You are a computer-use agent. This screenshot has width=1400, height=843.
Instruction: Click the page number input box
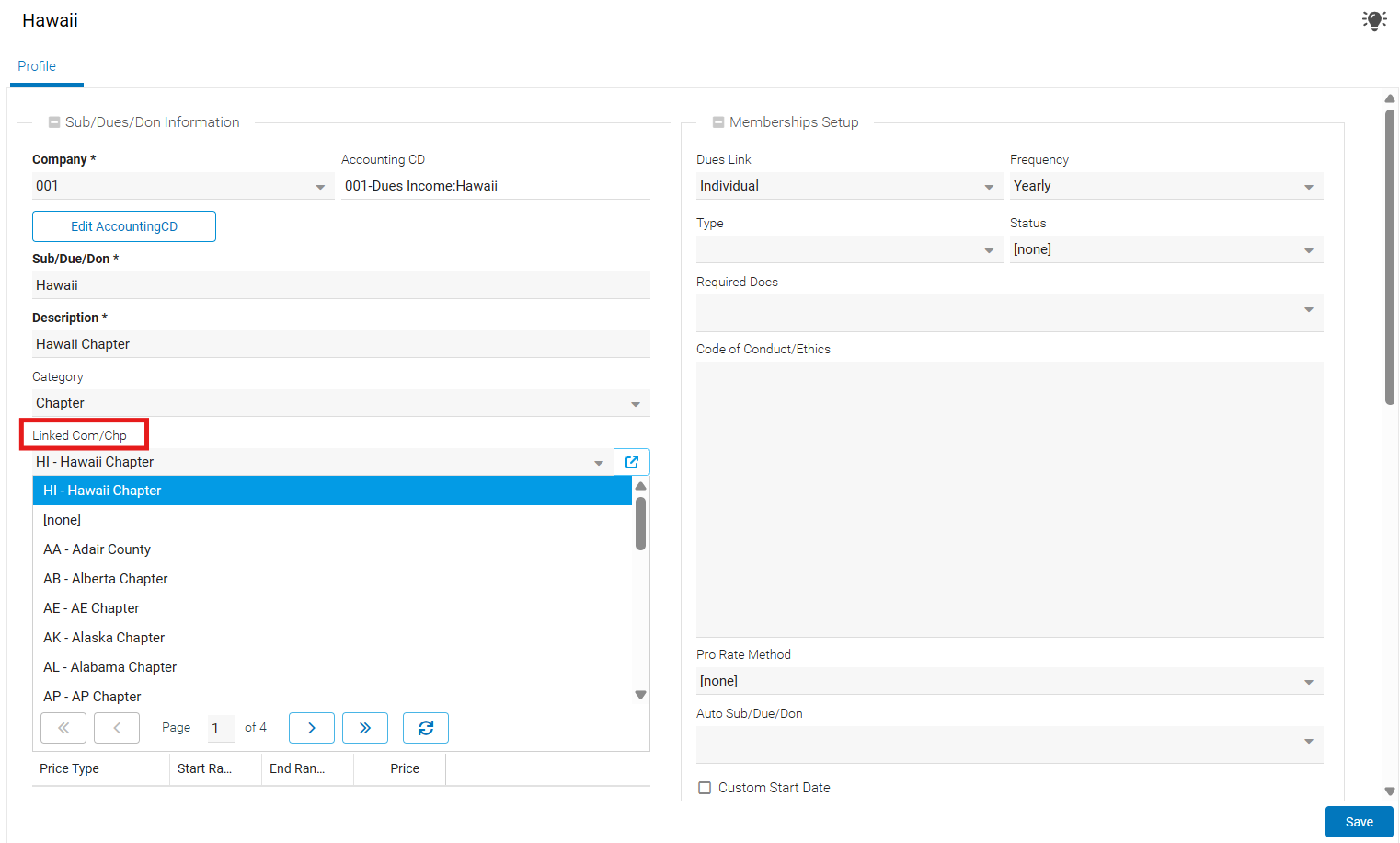221,728
